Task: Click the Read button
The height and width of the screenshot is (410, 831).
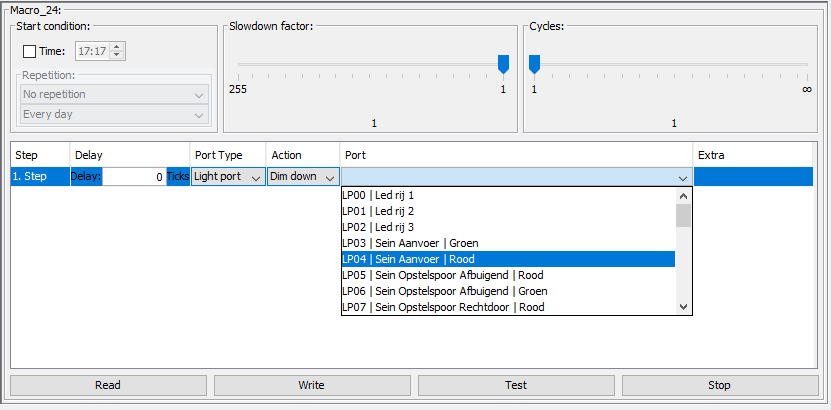Action: [108, 385]
